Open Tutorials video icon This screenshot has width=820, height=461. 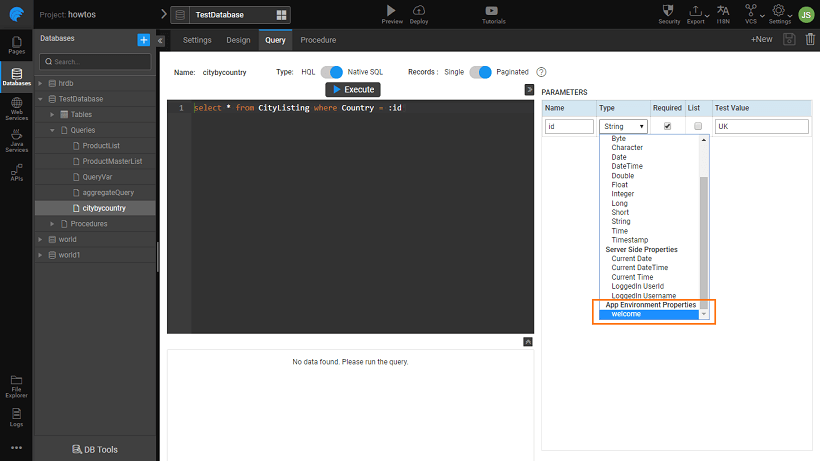(493, 11)
